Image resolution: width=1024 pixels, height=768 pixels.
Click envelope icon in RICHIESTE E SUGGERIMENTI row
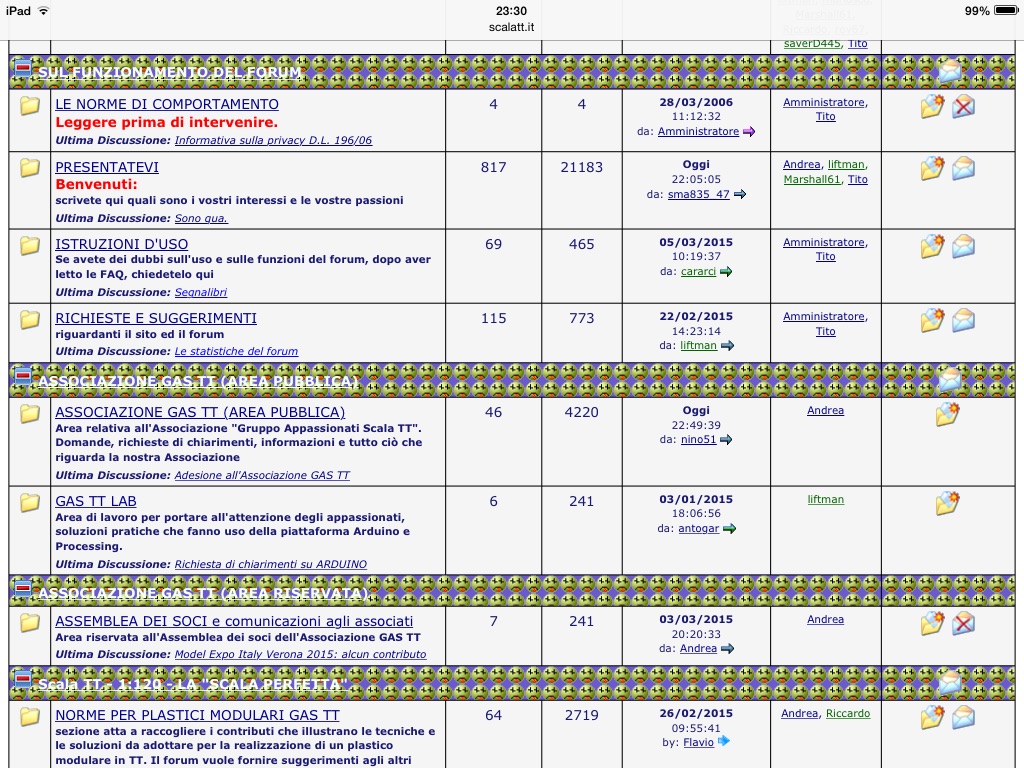963,320
